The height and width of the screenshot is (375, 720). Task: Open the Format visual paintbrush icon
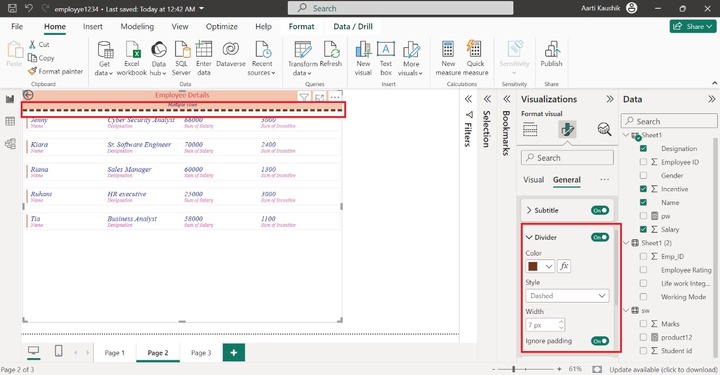click(x=567, y=130)
